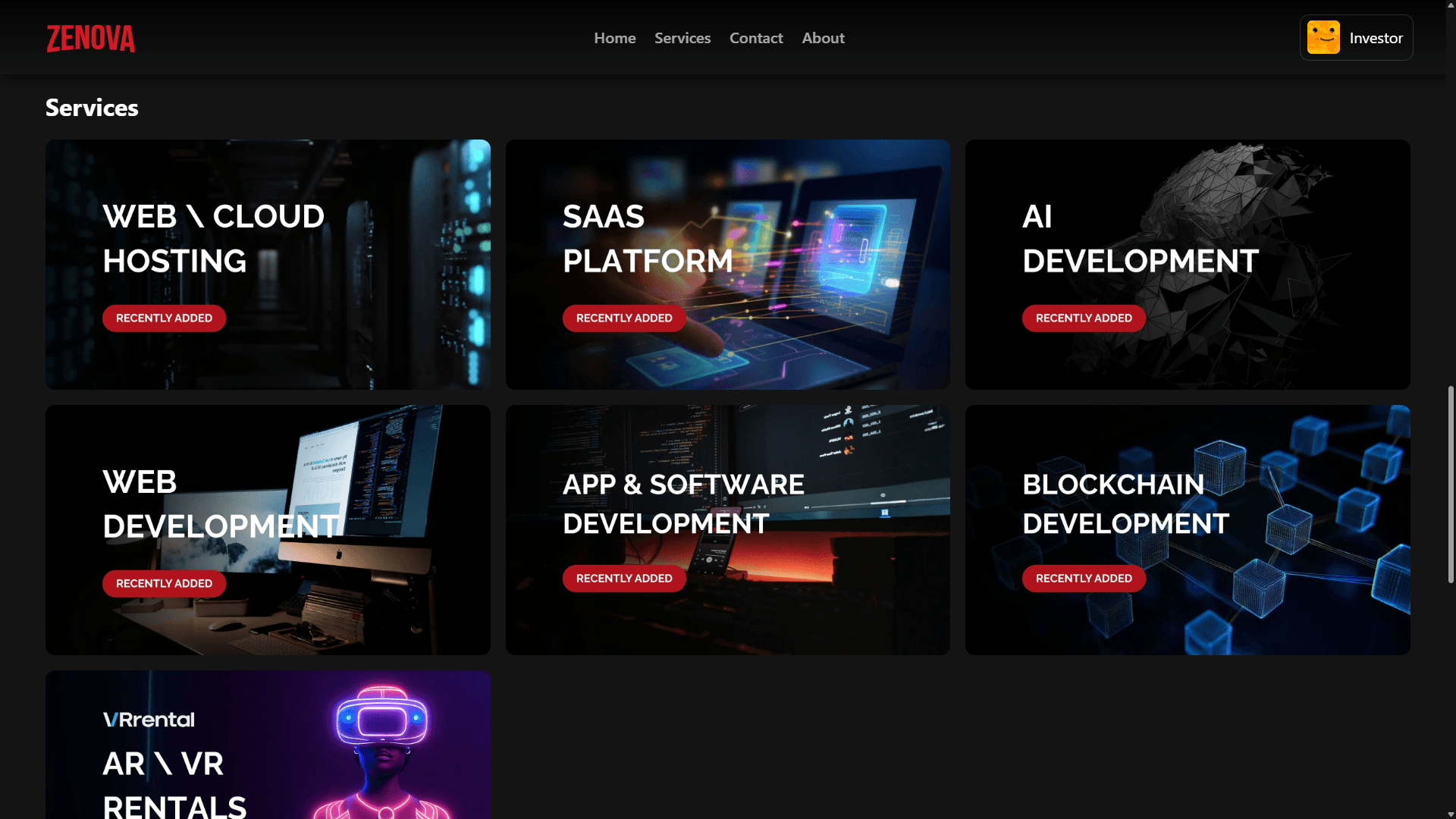Navigate to the About page
Screen dimensions: 1456x819
click(823, 38)
